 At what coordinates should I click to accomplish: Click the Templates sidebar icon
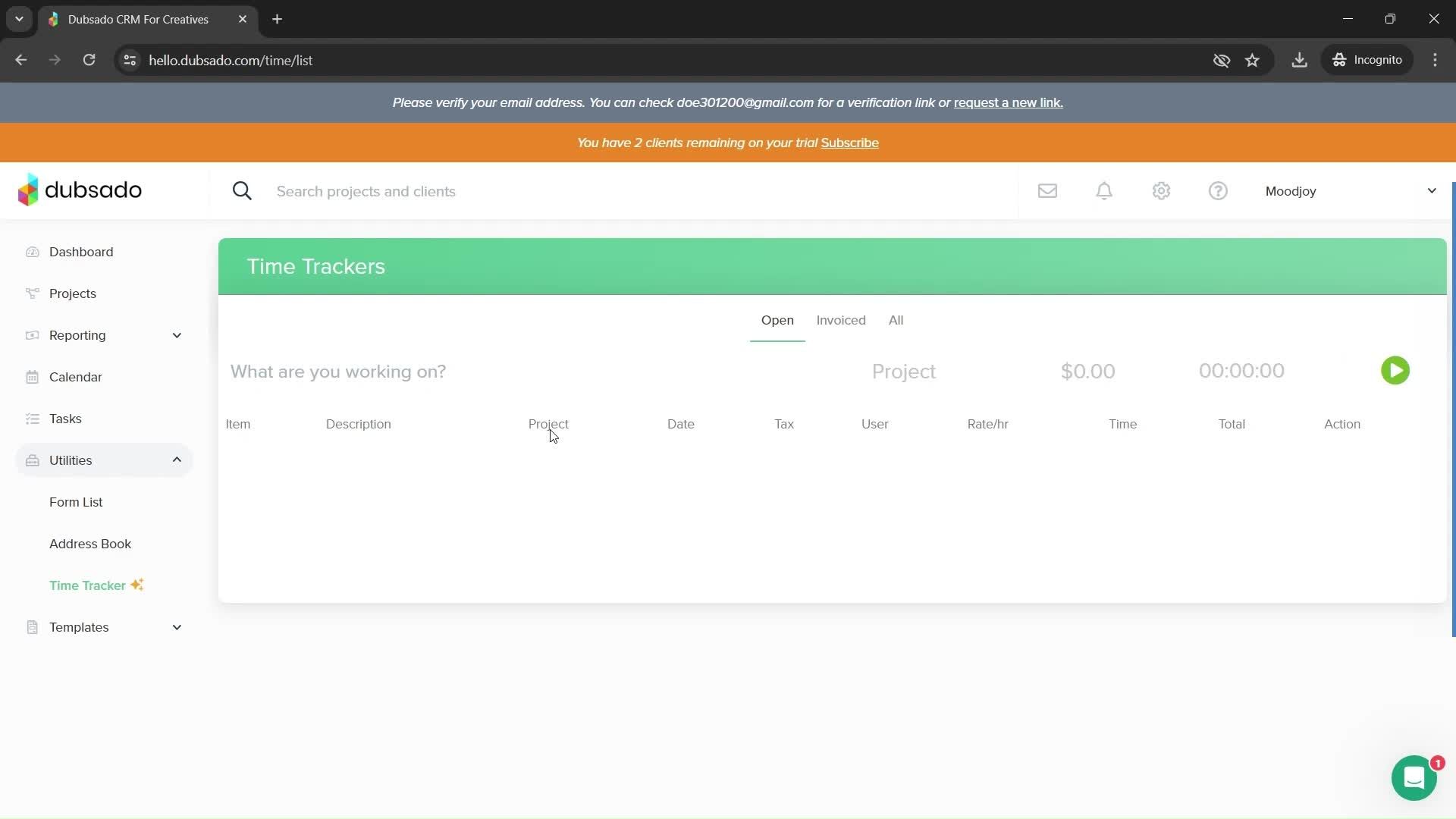(32, 627)
